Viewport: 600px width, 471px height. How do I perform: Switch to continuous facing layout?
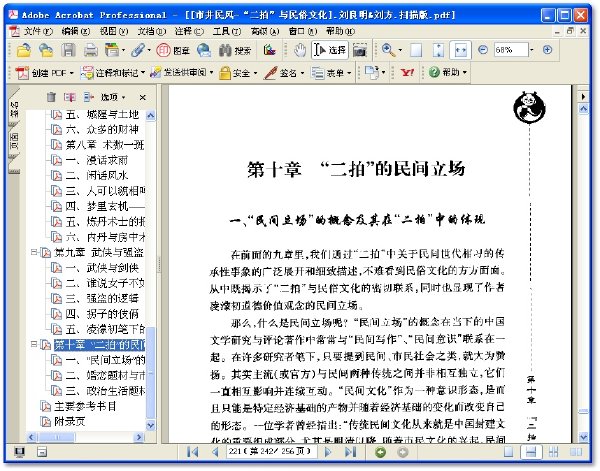coord(553,452)
